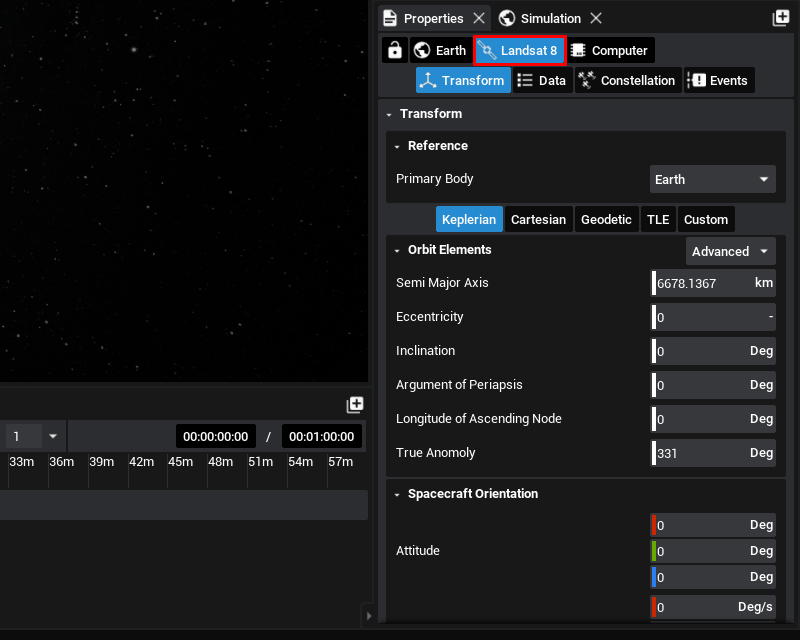The image size is (800, 640).
Task: Switch to the Transform section
Action: 463,80
